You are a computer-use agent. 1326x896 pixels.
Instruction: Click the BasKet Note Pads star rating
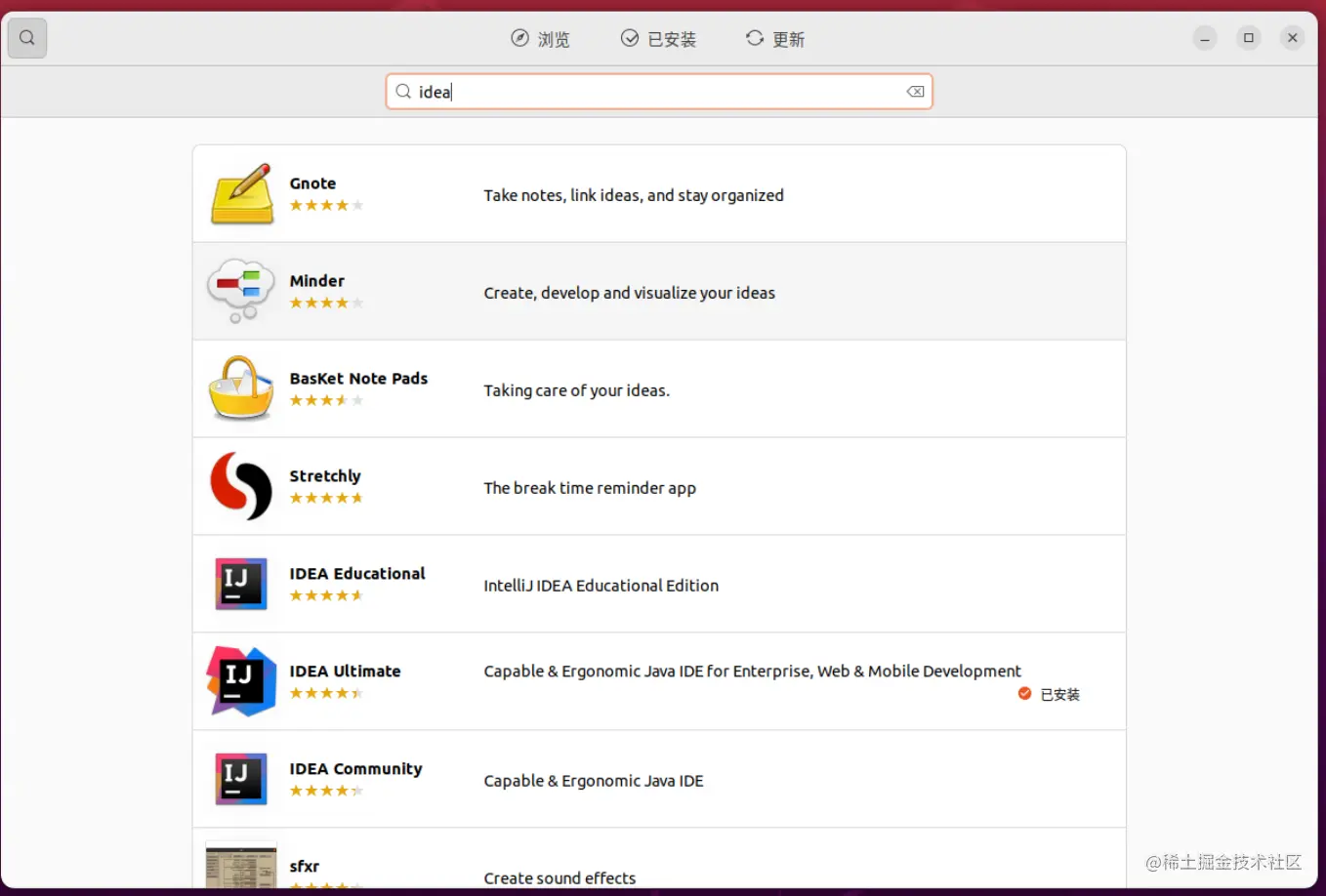click(x=326, y=400)
